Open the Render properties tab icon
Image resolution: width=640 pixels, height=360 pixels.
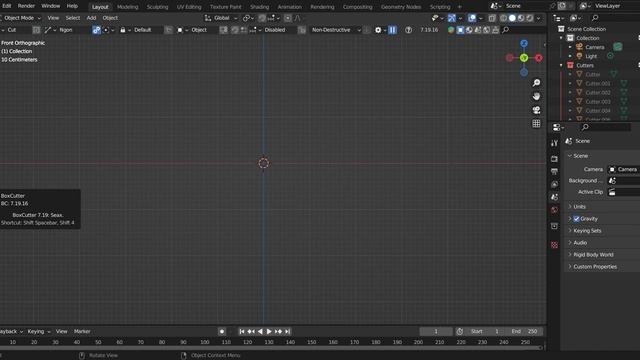(554, 159)
